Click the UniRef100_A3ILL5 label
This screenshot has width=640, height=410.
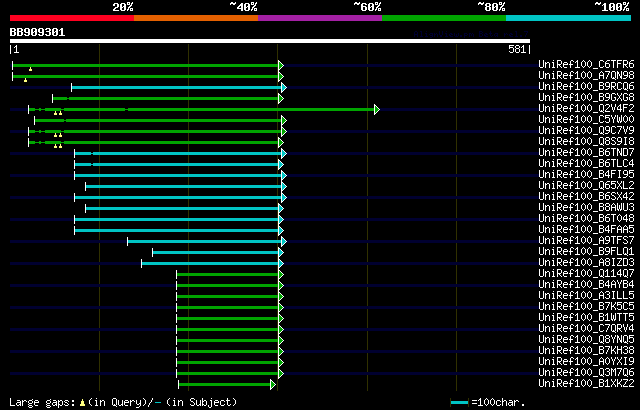tap(587, 296)
